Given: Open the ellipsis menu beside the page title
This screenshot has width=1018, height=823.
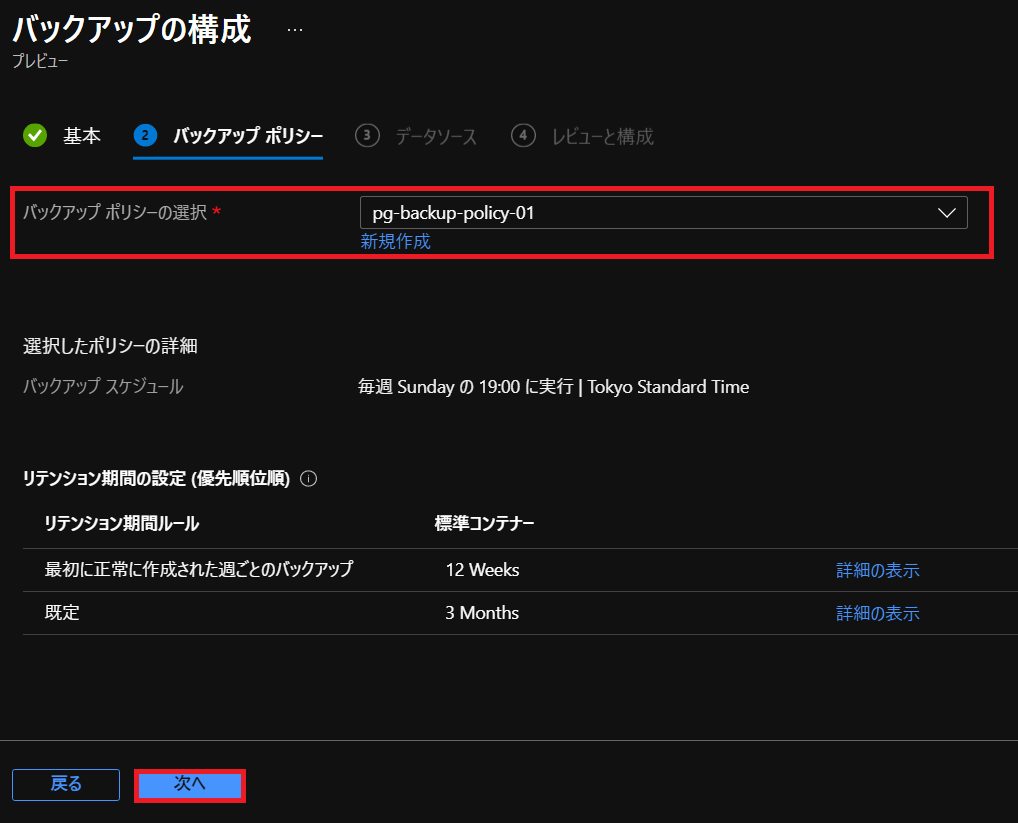Looking at the screenshot, I should [294, 30].
